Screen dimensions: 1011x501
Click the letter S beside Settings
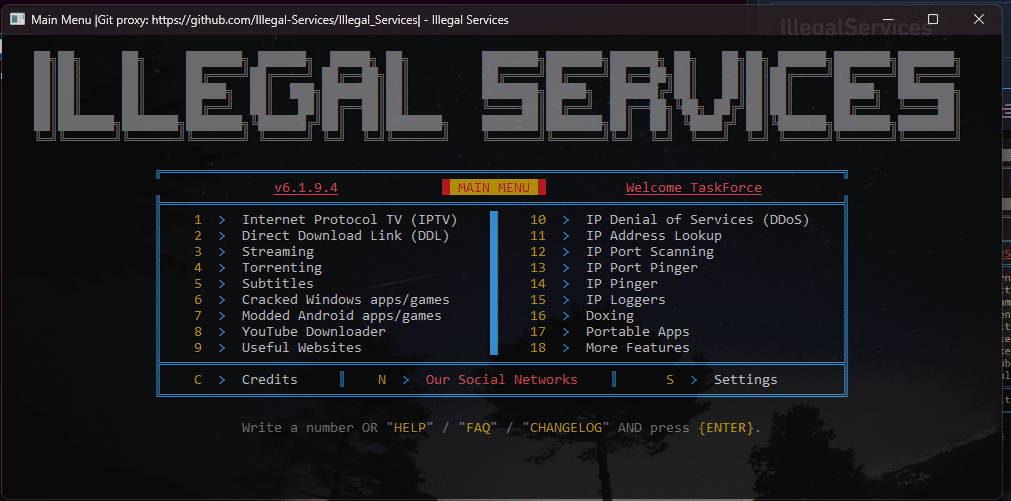670,380
